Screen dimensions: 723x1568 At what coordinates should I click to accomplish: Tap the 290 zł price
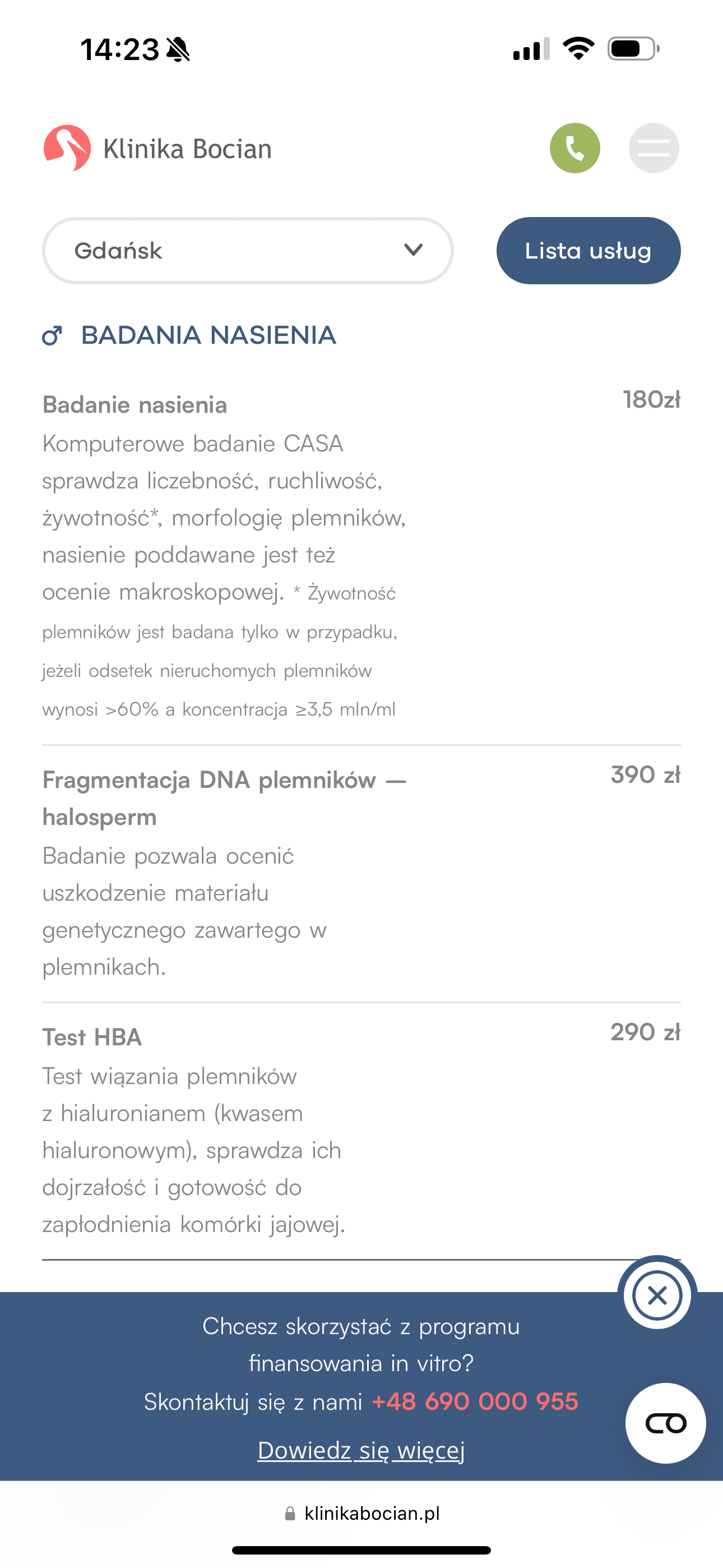click(x=645, y=1032)
